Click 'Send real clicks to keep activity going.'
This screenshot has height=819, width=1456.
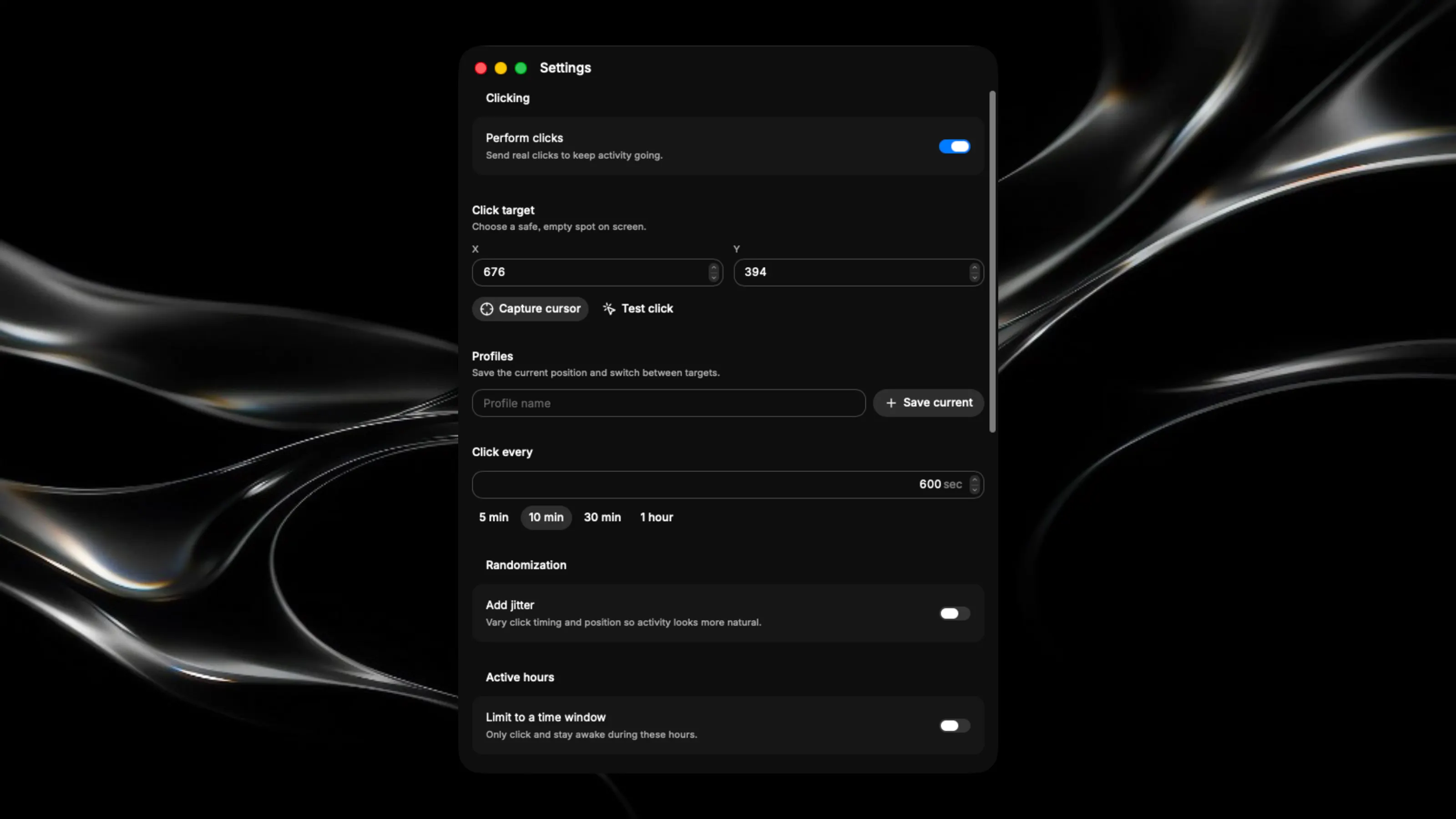[574, 156]
